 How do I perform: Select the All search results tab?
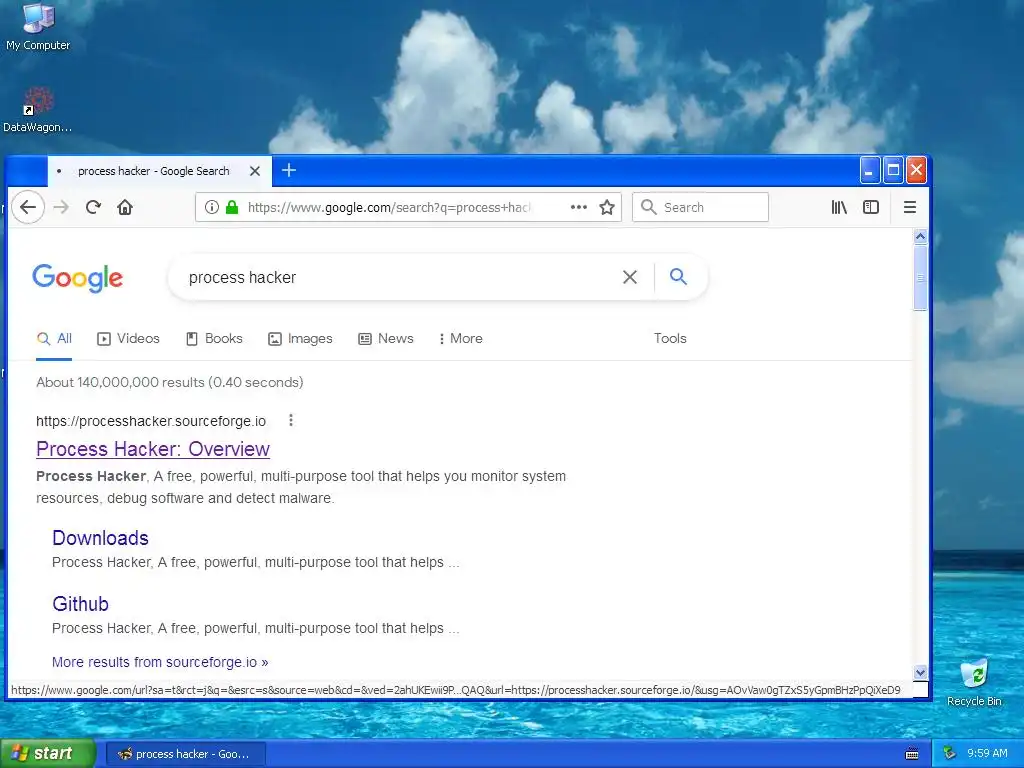tap(54, 339)
